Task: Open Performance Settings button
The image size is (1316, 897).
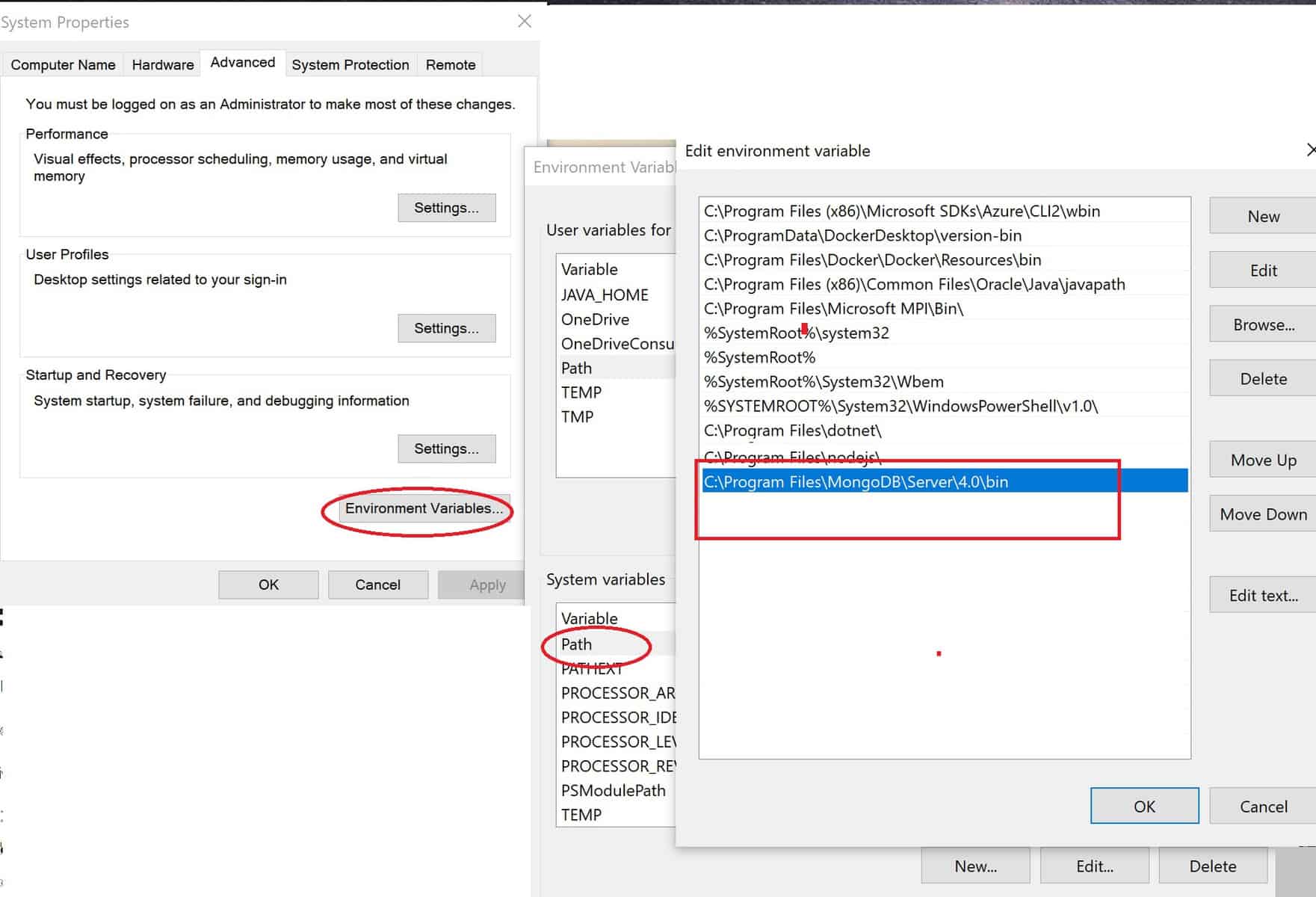Action: 447,208
